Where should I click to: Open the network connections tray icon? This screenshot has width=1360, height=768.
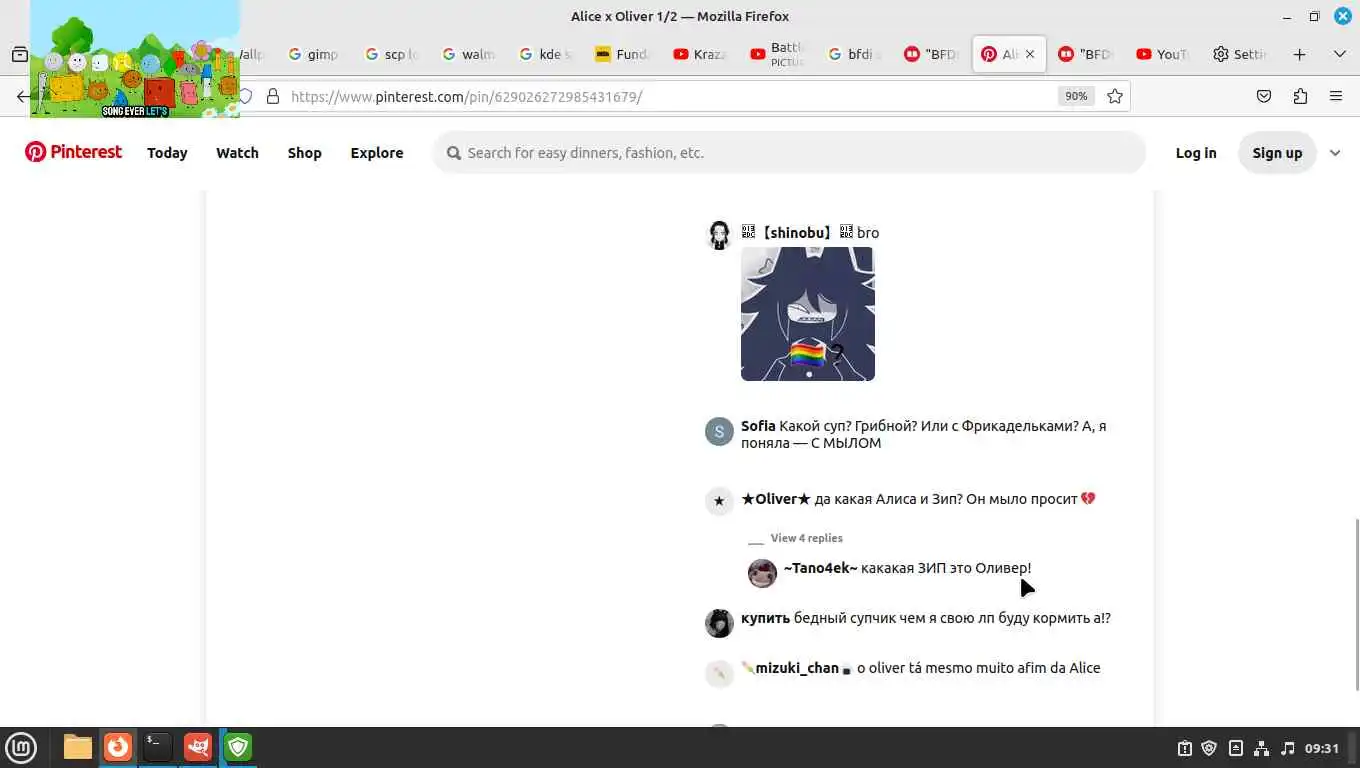click(x=1261, y=748)
